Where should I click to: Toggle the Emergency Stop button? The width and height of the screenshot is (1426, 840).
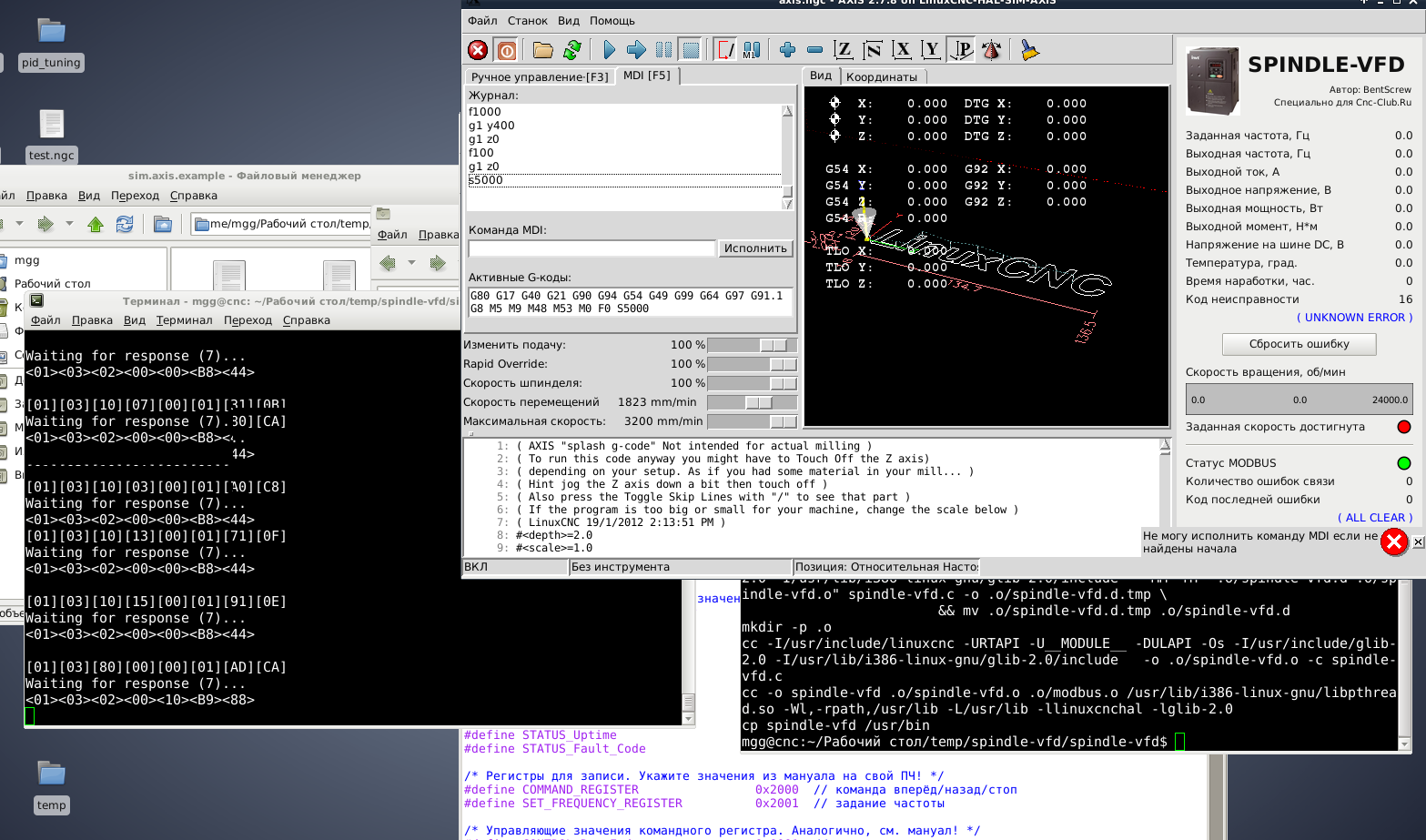[x=478, y=50]
